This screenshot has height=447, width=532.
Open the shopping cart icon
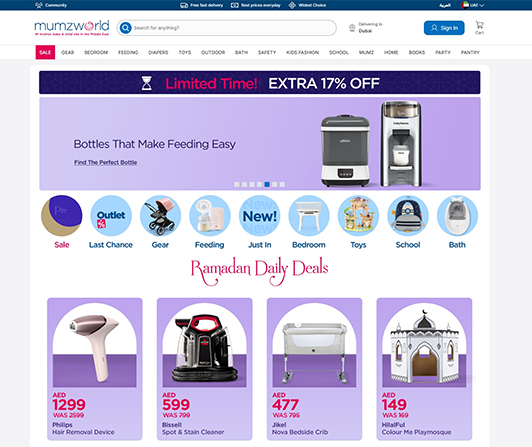479,25
